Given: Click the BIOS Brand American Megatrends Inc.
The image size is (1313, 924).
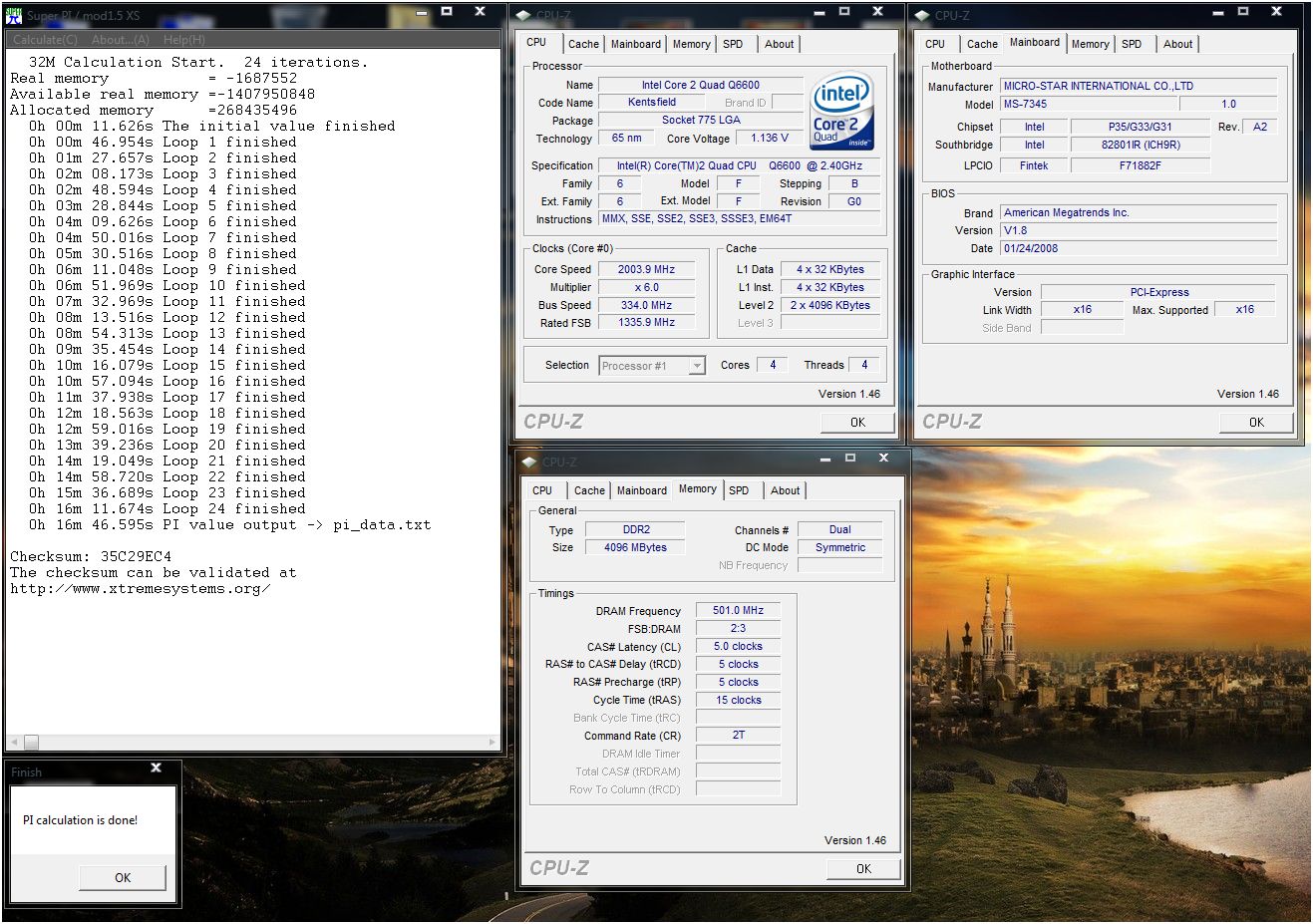Looking at the screenshot, I should (1139, 212).
